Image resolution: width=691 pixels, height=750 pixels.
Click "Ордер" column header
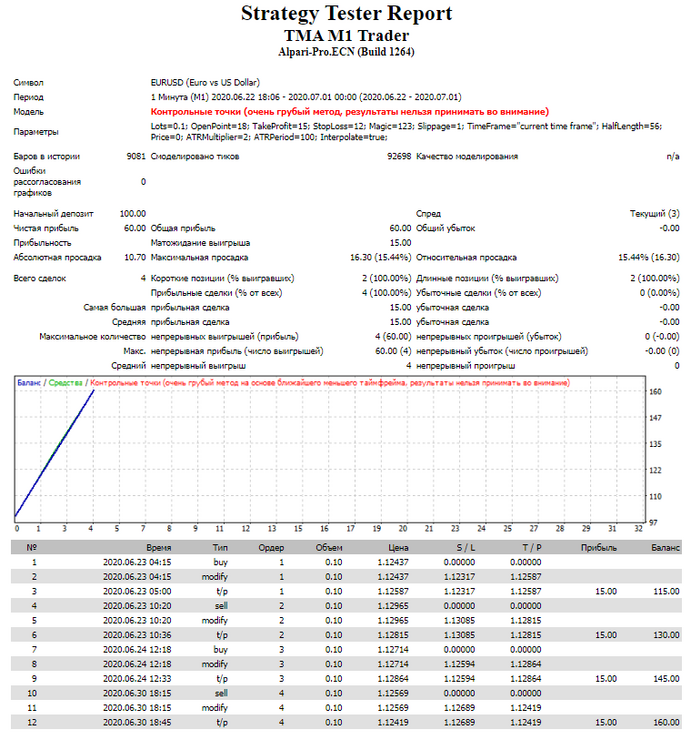(271, 548)
